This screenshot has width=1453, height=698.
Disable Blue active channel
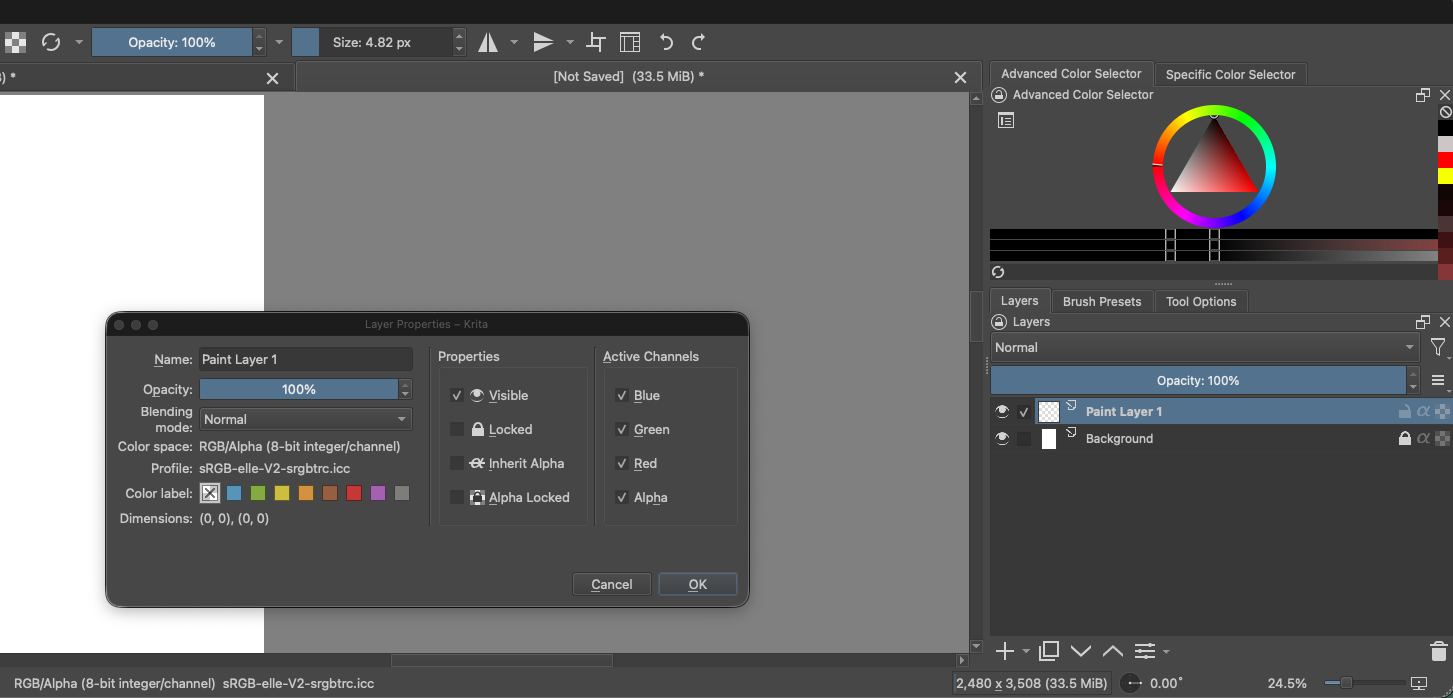622,395
